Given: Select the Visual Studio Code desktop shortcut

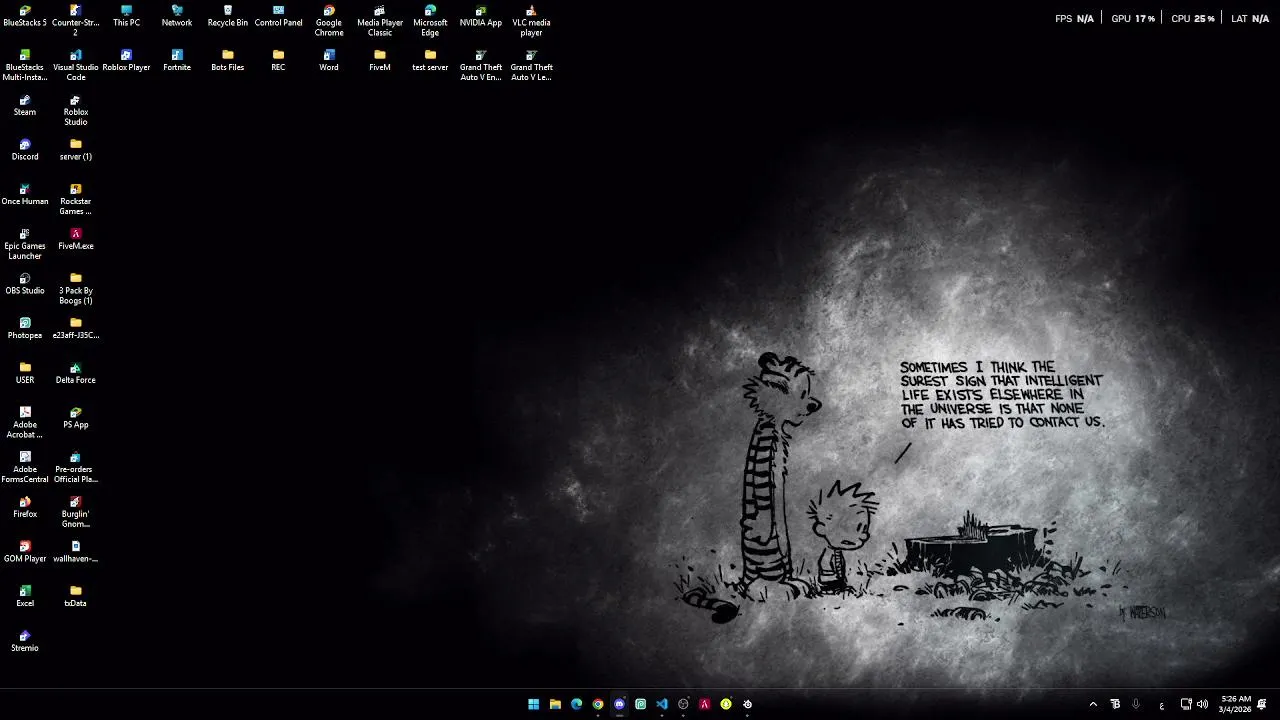Looking at the screenshot, I should 75,66.
